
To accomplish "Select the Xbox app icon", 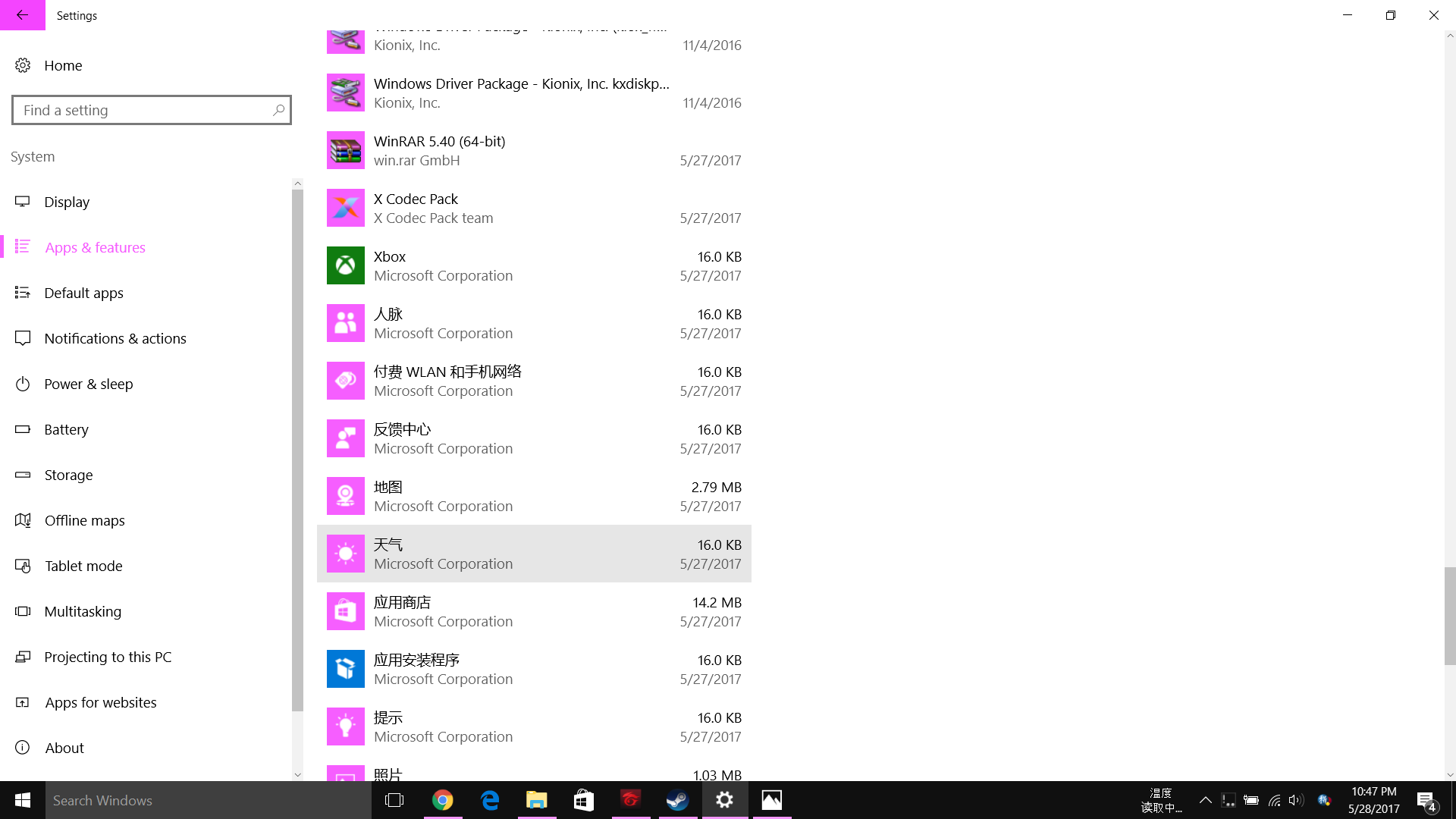I will [345, 265].
